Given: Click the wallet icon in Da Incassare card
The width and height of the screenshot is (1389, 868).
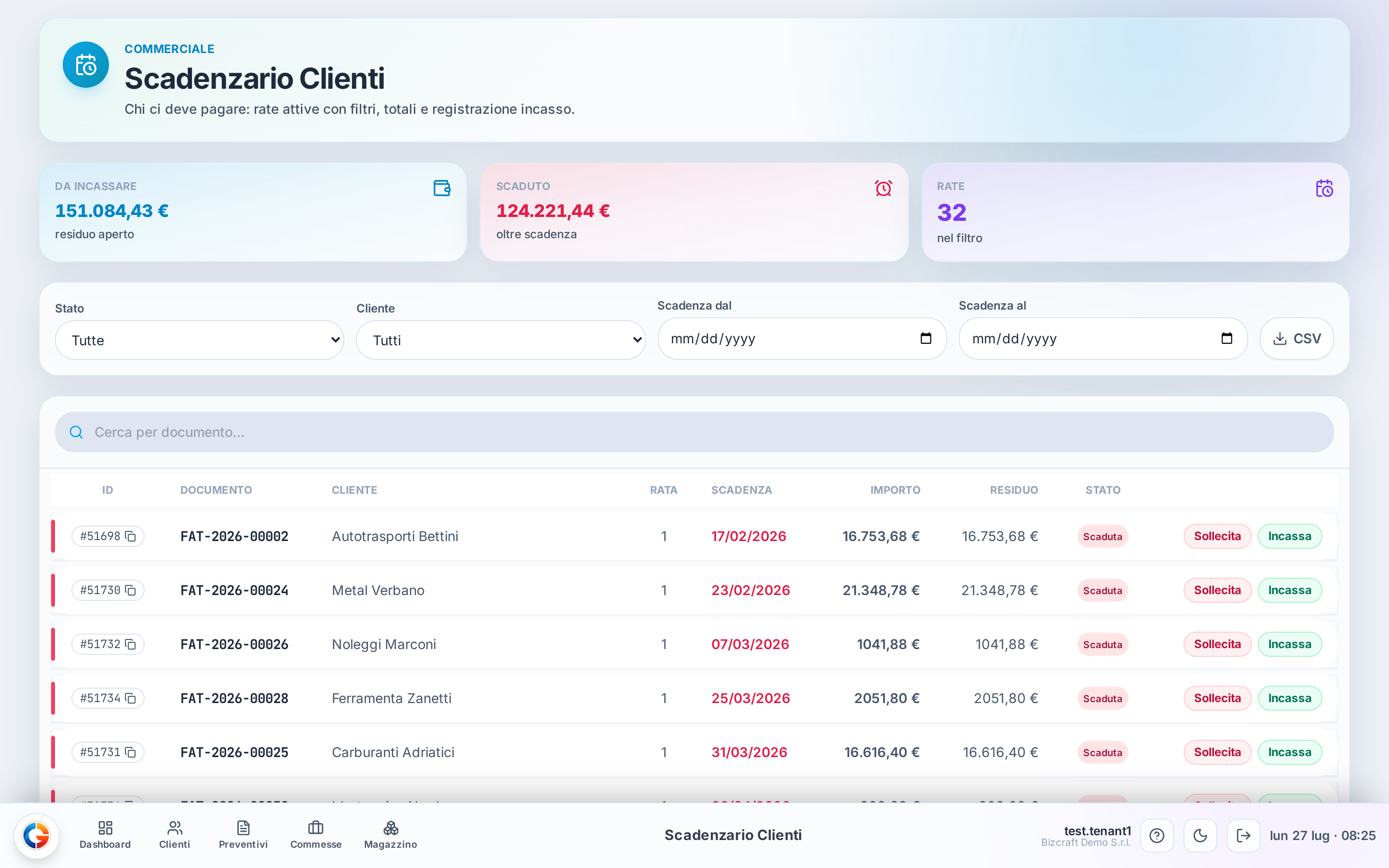Looking at the screenshot, I should tap(442, 188).
